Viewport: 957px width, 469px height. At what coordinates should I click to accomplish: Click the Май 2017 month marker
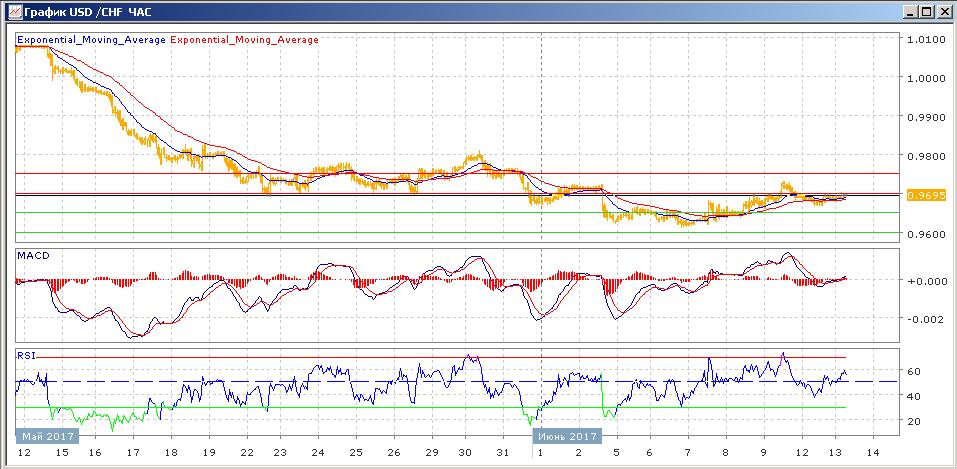pos(45,436)
